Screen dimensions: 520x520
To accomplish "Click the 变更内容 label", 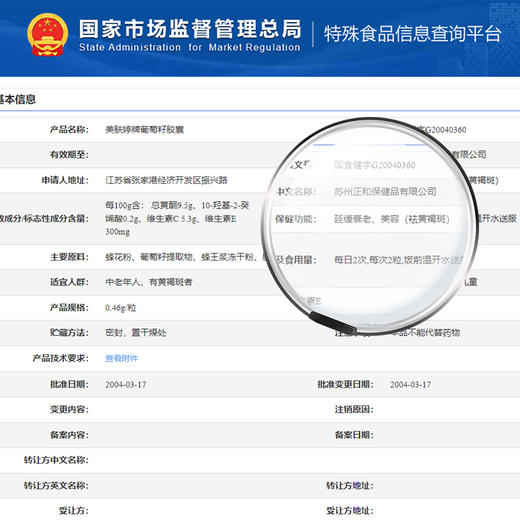I will click(x=69, y=409).
